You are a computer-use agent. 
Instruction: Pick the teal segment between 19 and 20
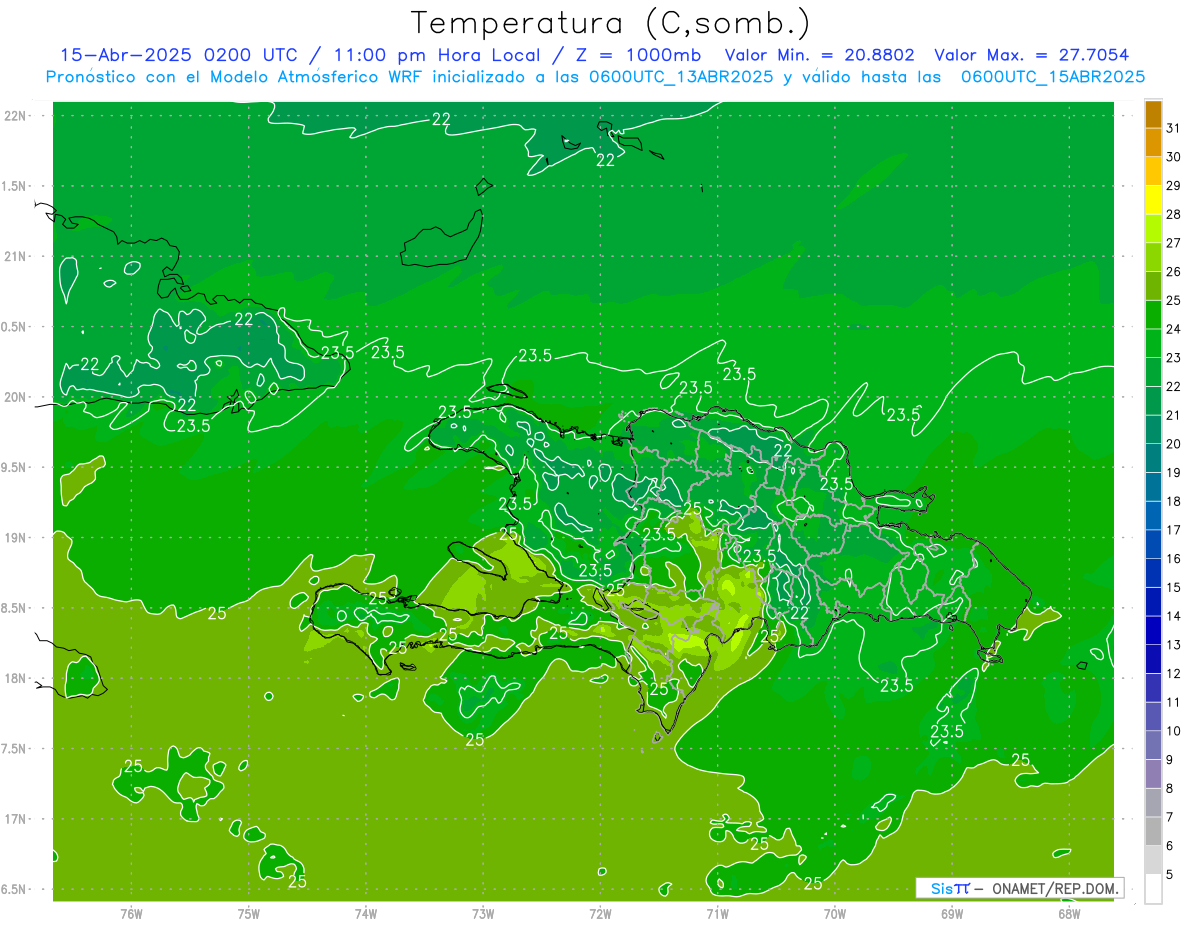(x=1153, y=458)
